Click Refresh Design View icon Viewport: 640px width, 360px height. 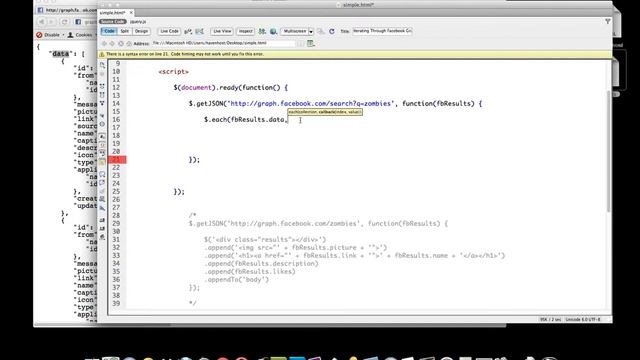point(332,31)
